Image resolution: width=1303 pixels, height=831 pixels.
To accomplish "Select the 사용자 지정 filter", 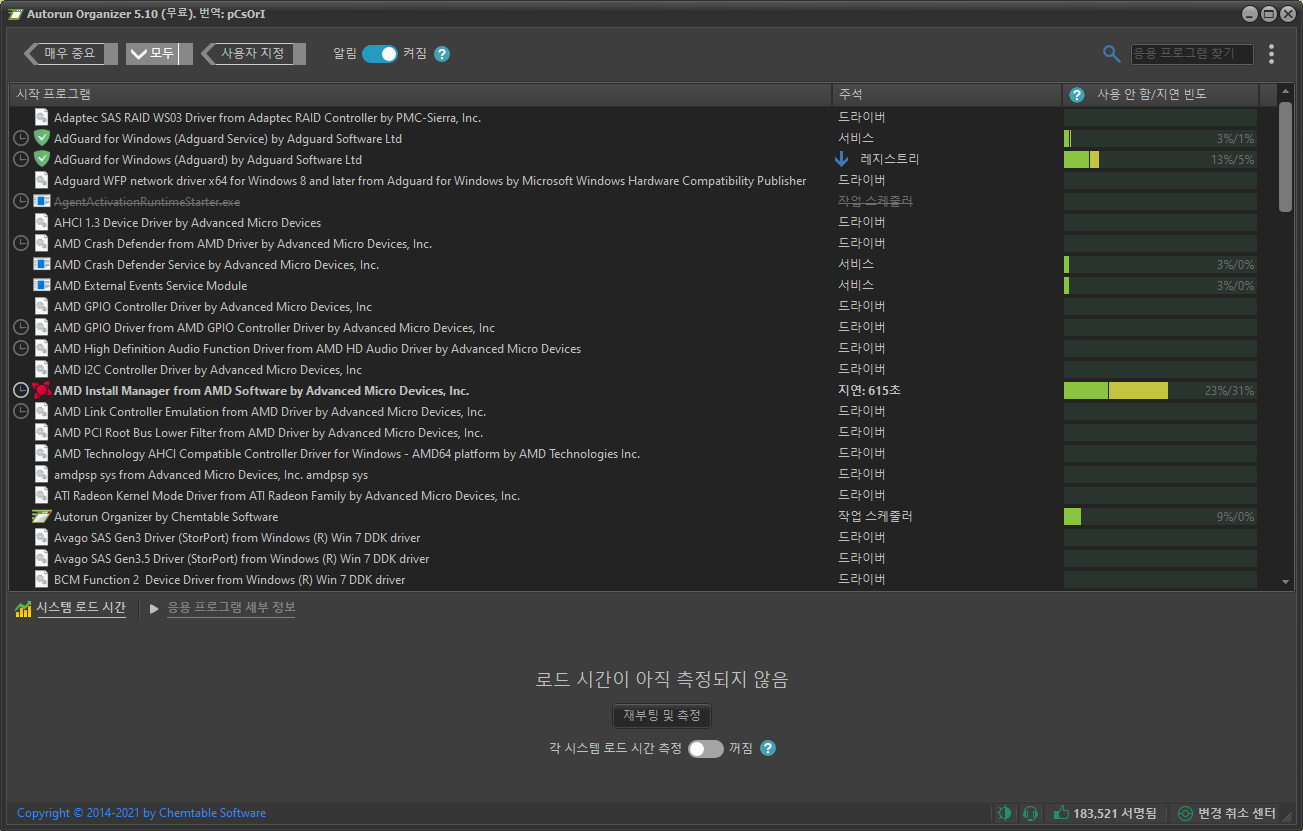I will tap(253, 54).
